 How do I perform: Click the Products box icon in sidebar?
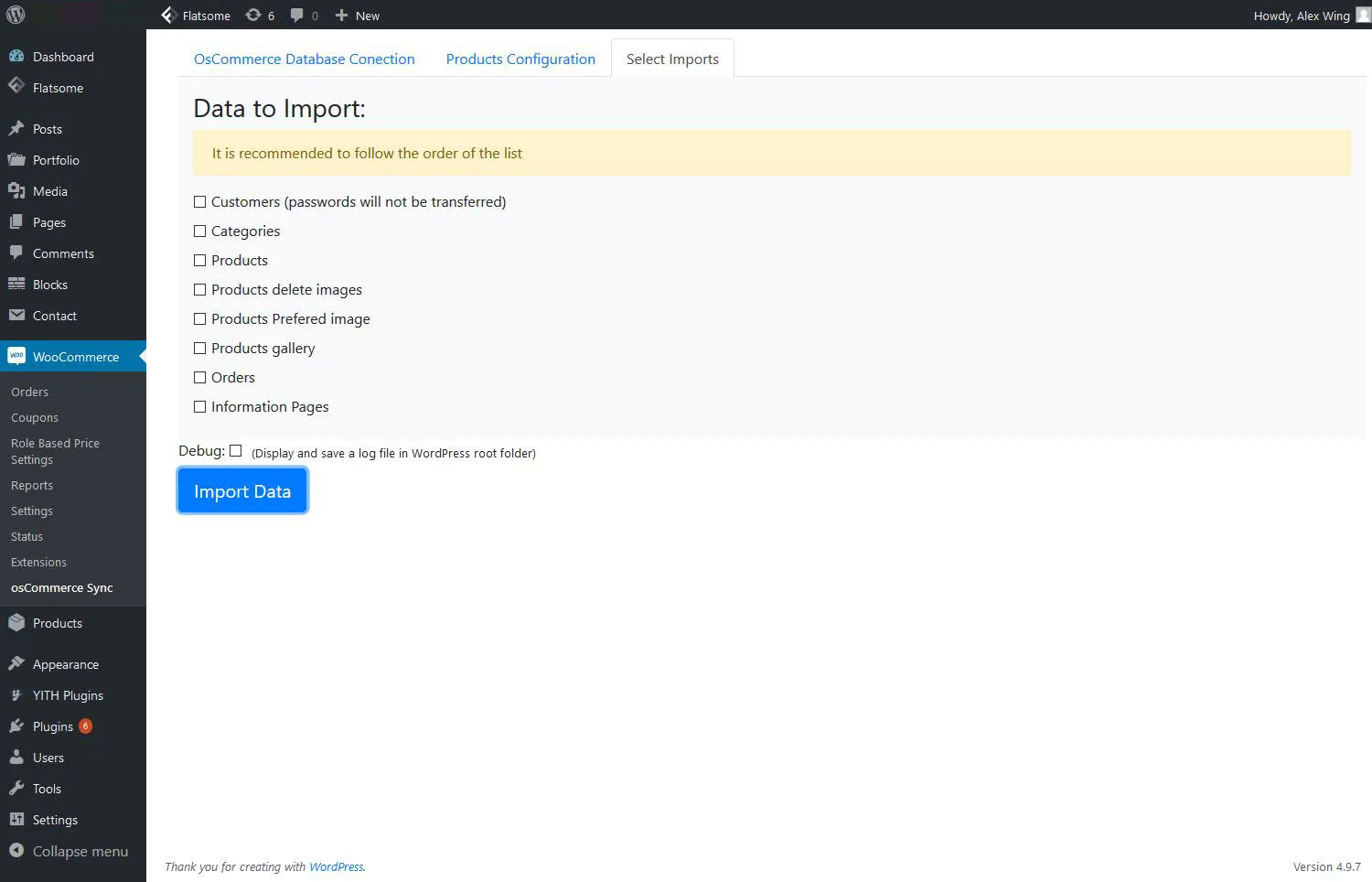(16, 622)
